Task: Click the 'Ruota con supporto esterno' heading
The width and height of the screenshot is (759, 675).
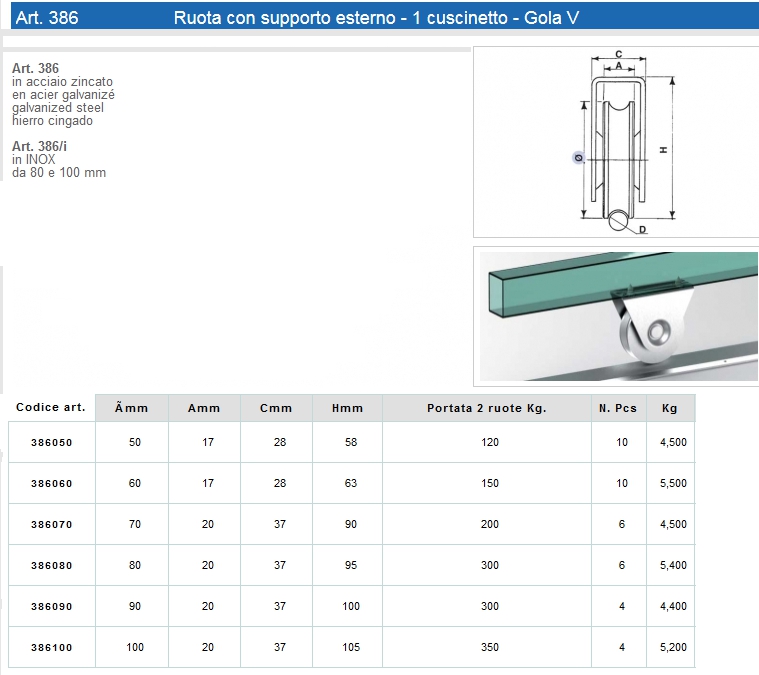Action: tap(376, 18)
